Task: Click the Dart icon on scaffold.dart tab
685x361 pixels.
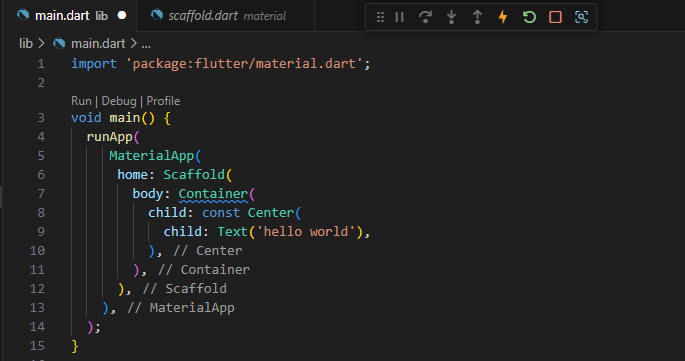Action: click(157, 15)
